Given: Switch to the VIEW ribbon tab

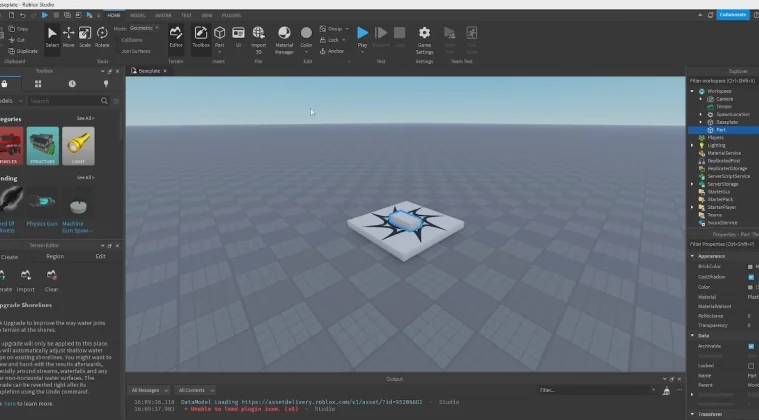Looking at the screenshot, I should coord(207,15).
